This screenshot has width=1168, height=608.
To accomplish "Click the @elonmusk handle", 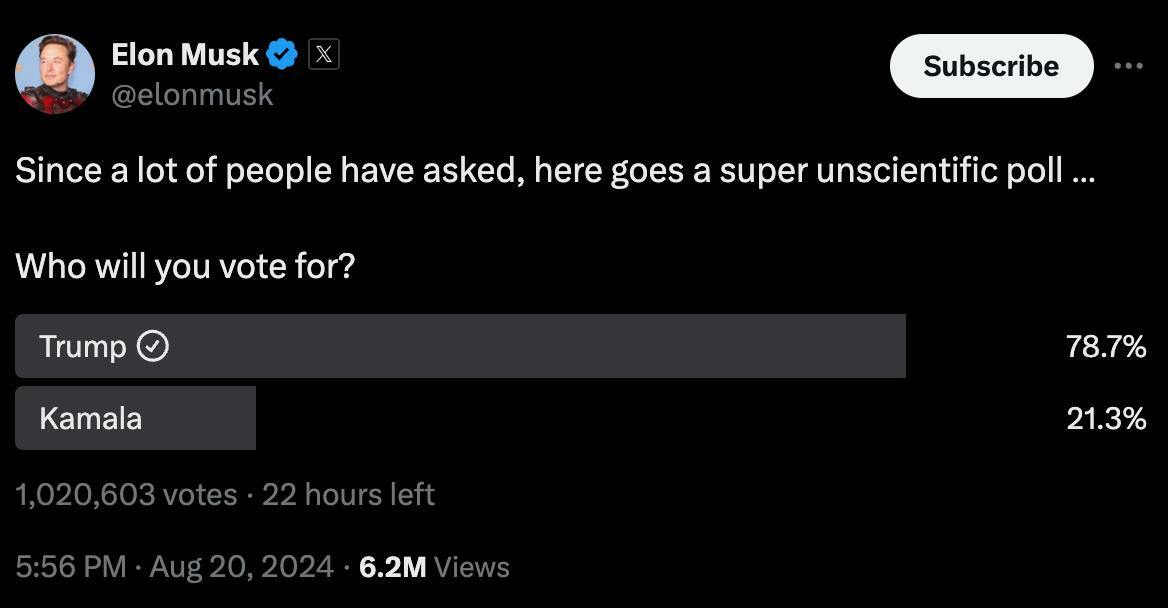I will (192, 94).
